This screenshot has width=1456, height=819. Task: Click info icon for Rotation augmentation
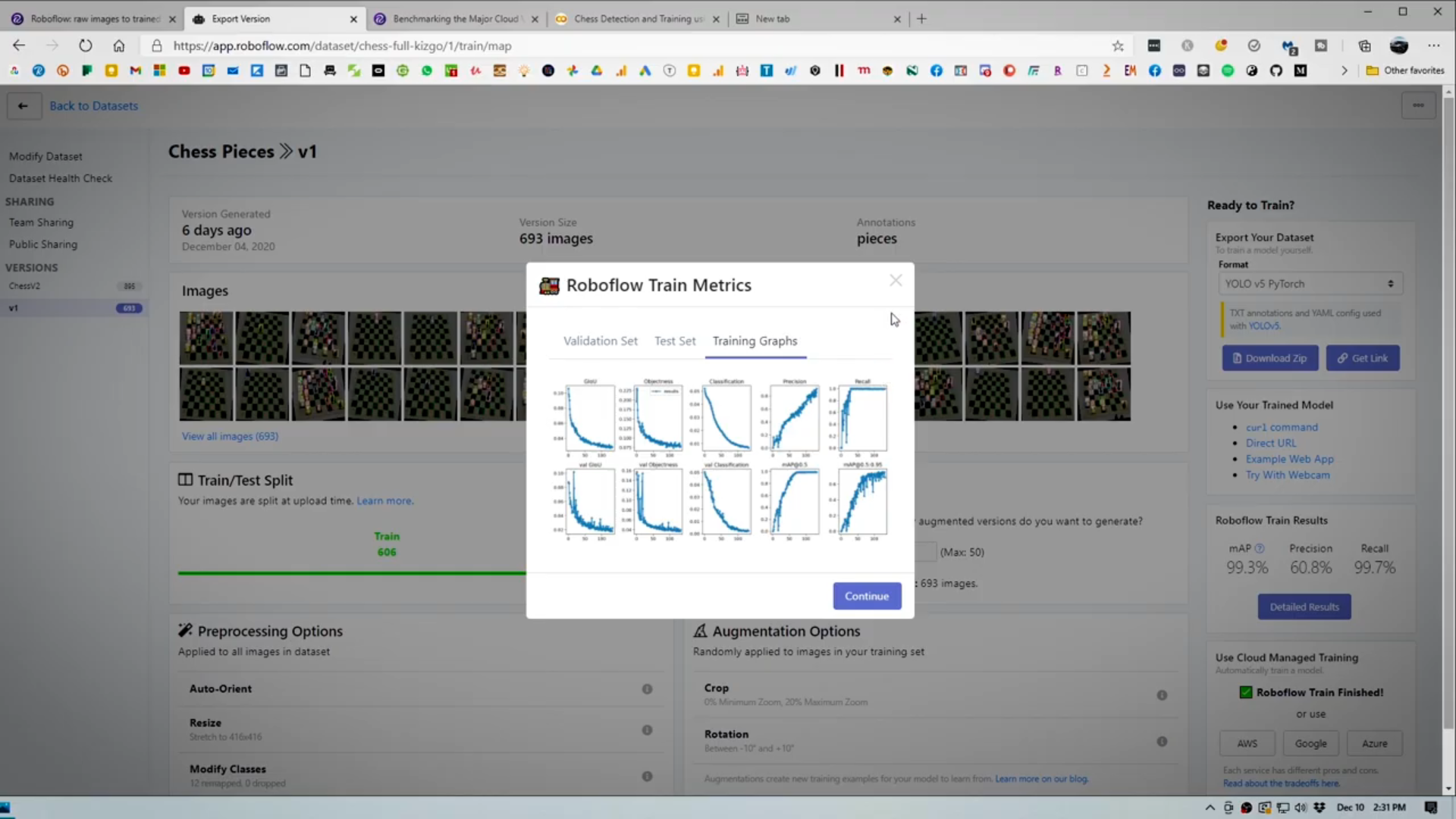[x=1162, y=741]
